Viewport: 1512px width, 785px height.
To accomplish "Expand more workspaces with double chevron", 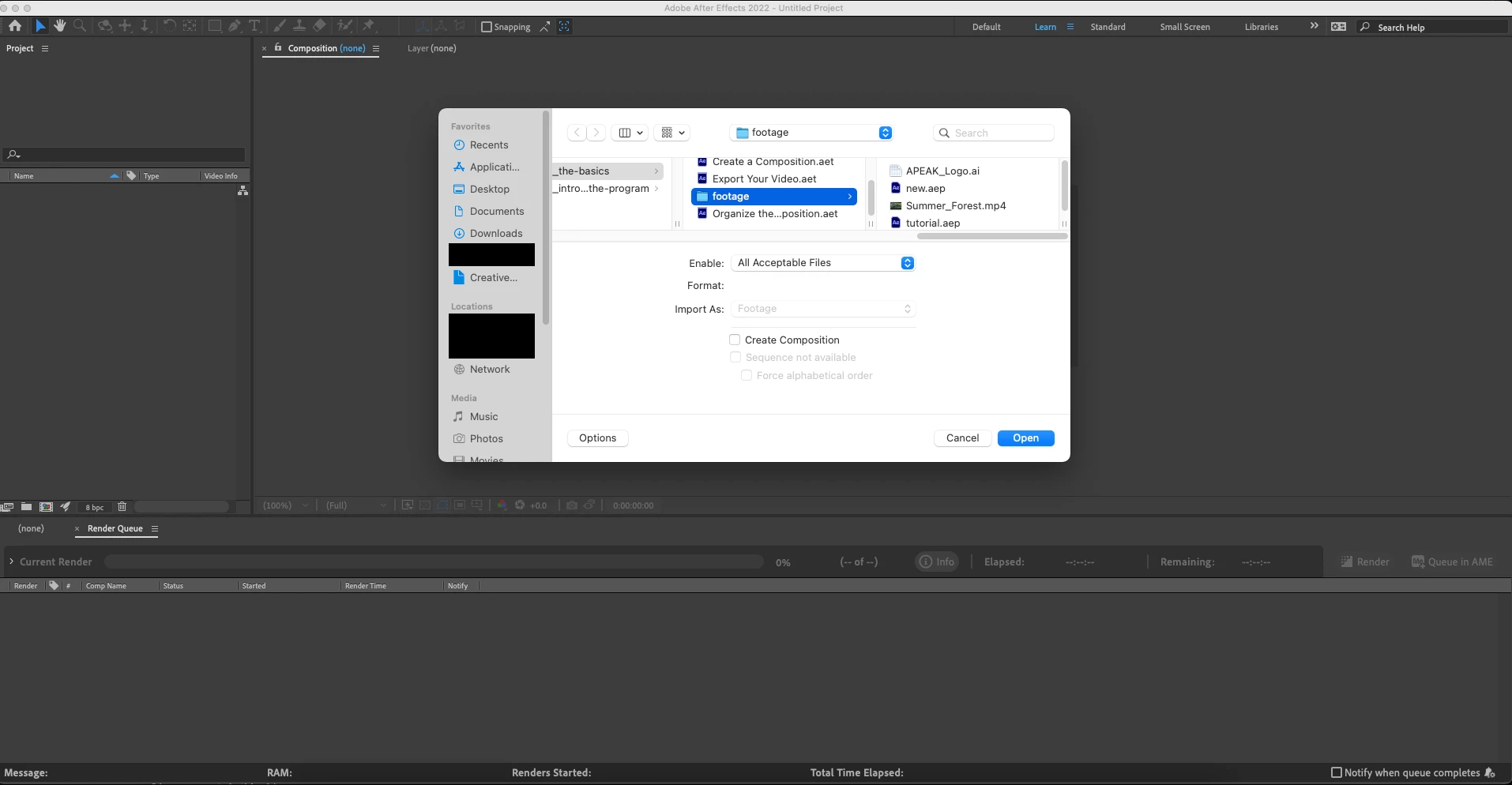I will [x=1314, y=26].
